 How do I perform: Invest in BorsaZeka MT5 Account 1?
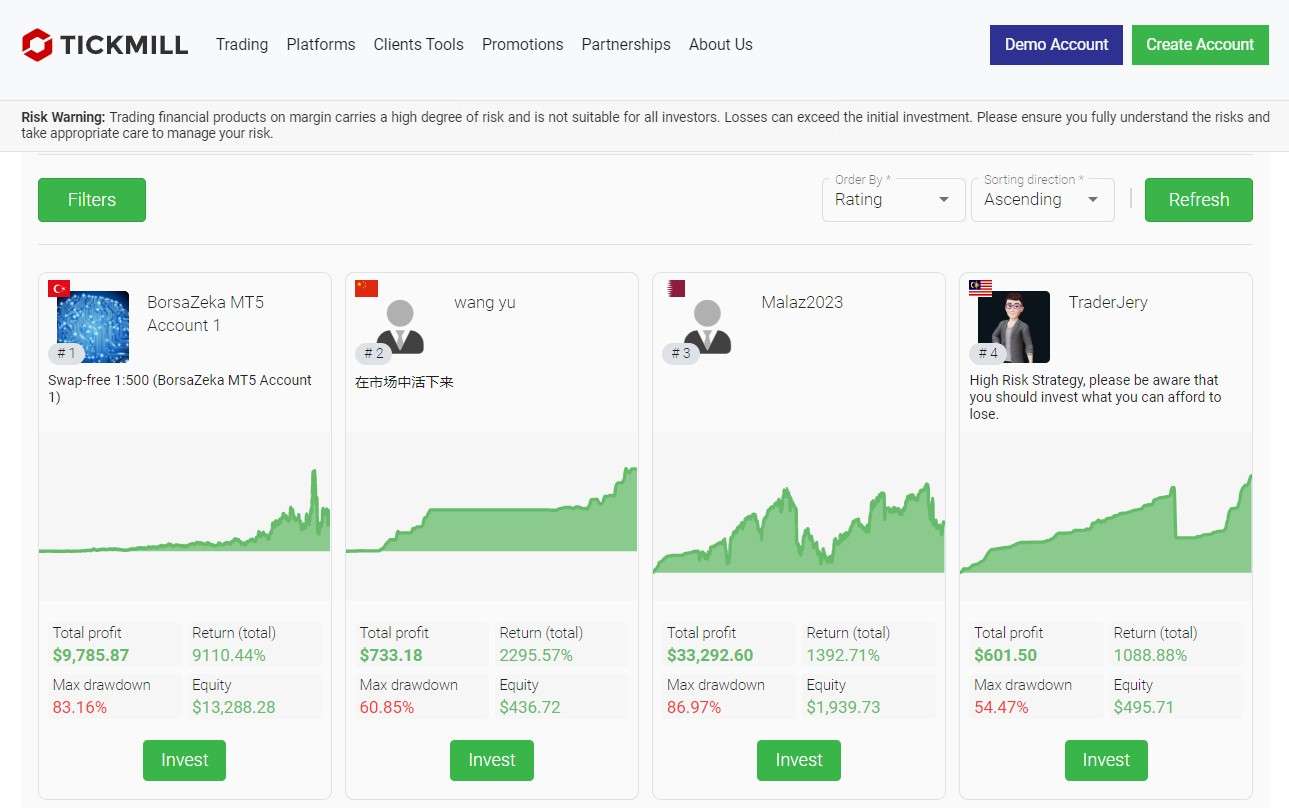coord(185,760)
